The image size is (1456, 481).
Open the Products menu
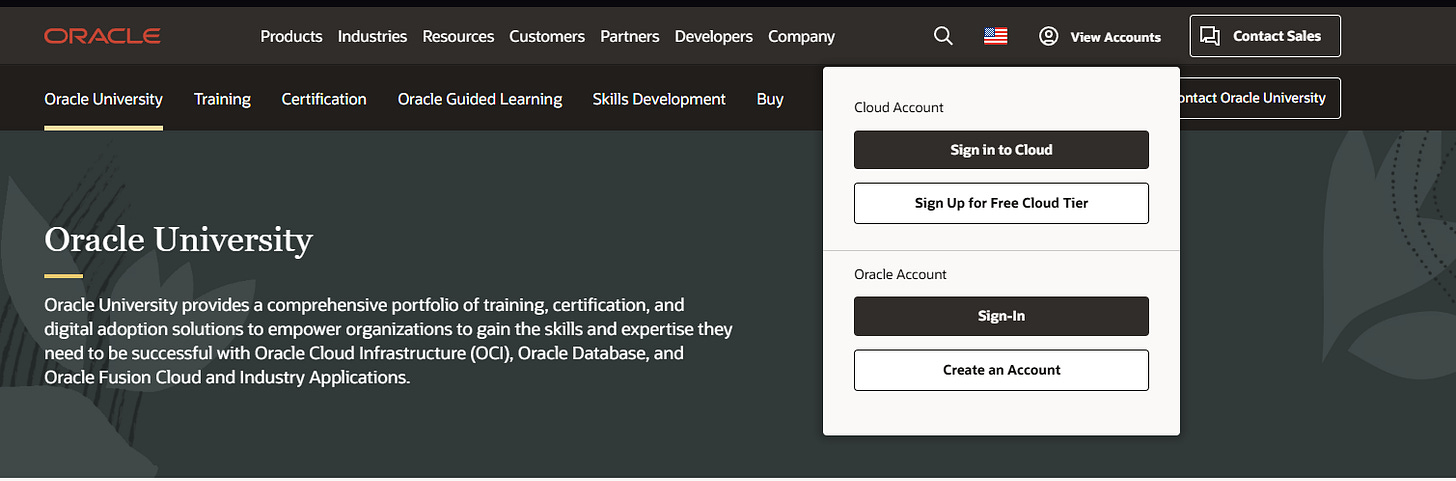[x=291, y=36]
